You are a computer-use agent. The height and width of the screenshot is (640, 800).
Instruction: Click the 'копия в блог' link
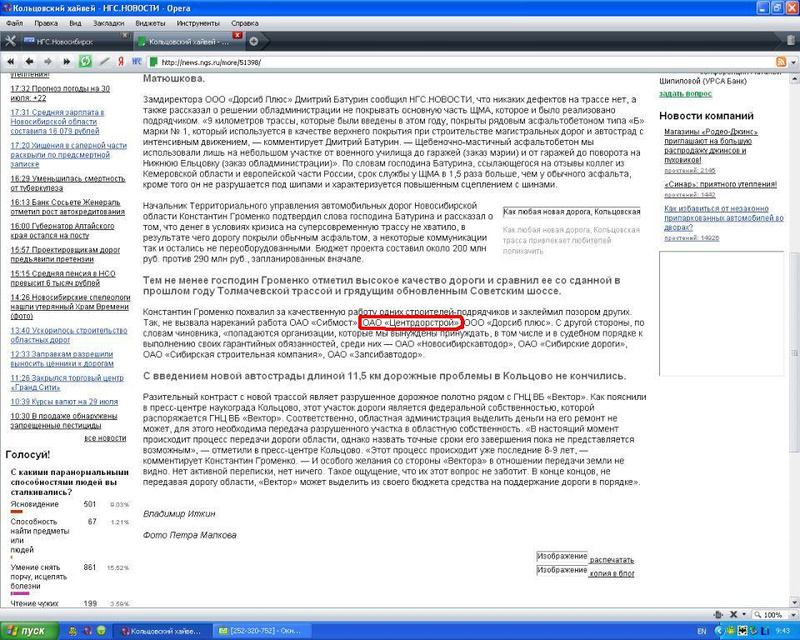pos(612,573)
